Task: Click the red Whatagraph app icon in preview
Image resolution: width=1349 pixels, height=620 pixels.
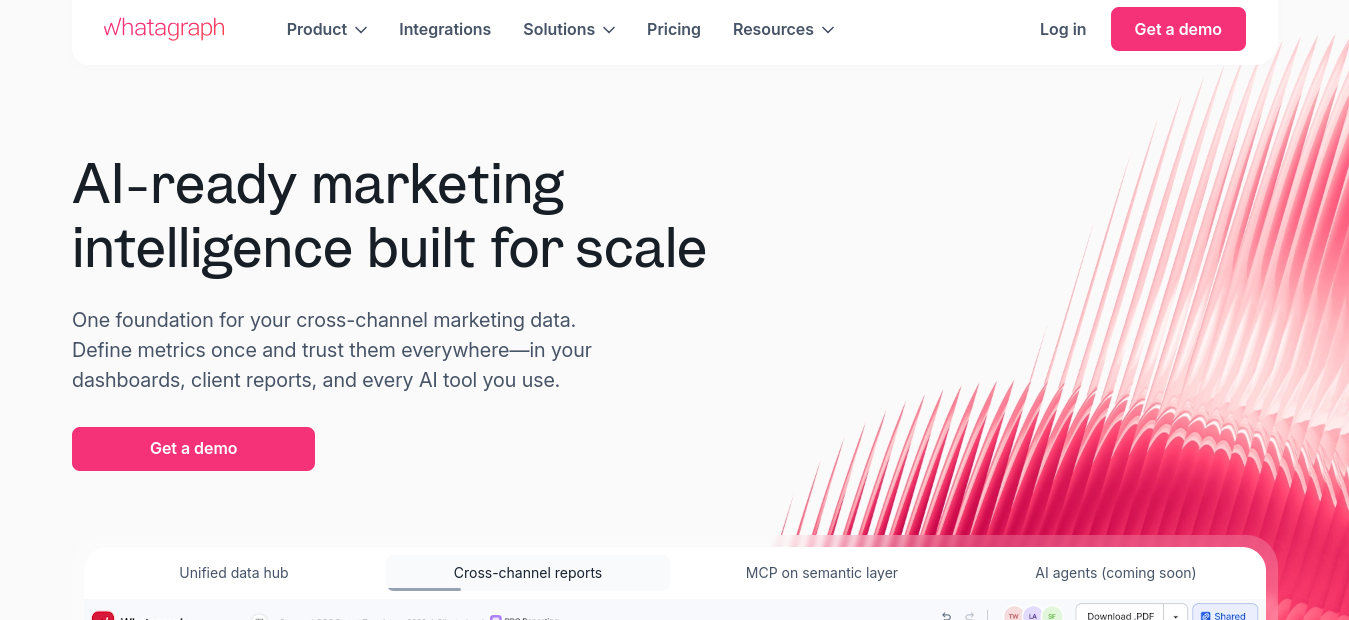Action: coord(103,616)
